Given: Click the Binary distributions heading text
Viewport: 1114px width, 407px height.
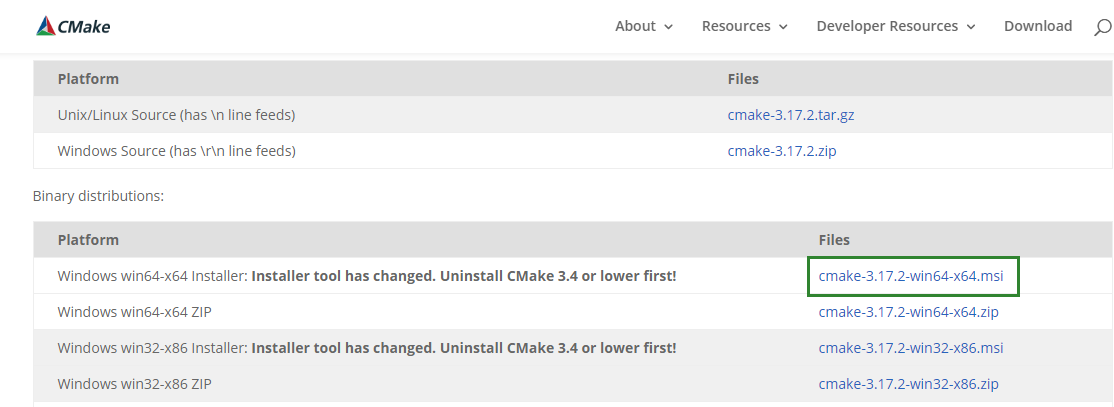Looking at the screenshot, I should [98, 195].
